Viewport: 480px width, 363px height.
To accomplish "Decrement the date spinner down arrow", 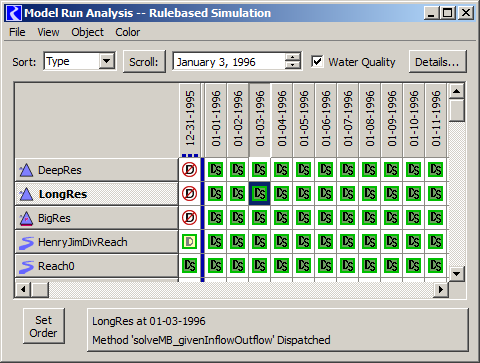I will tap(292, 65).
